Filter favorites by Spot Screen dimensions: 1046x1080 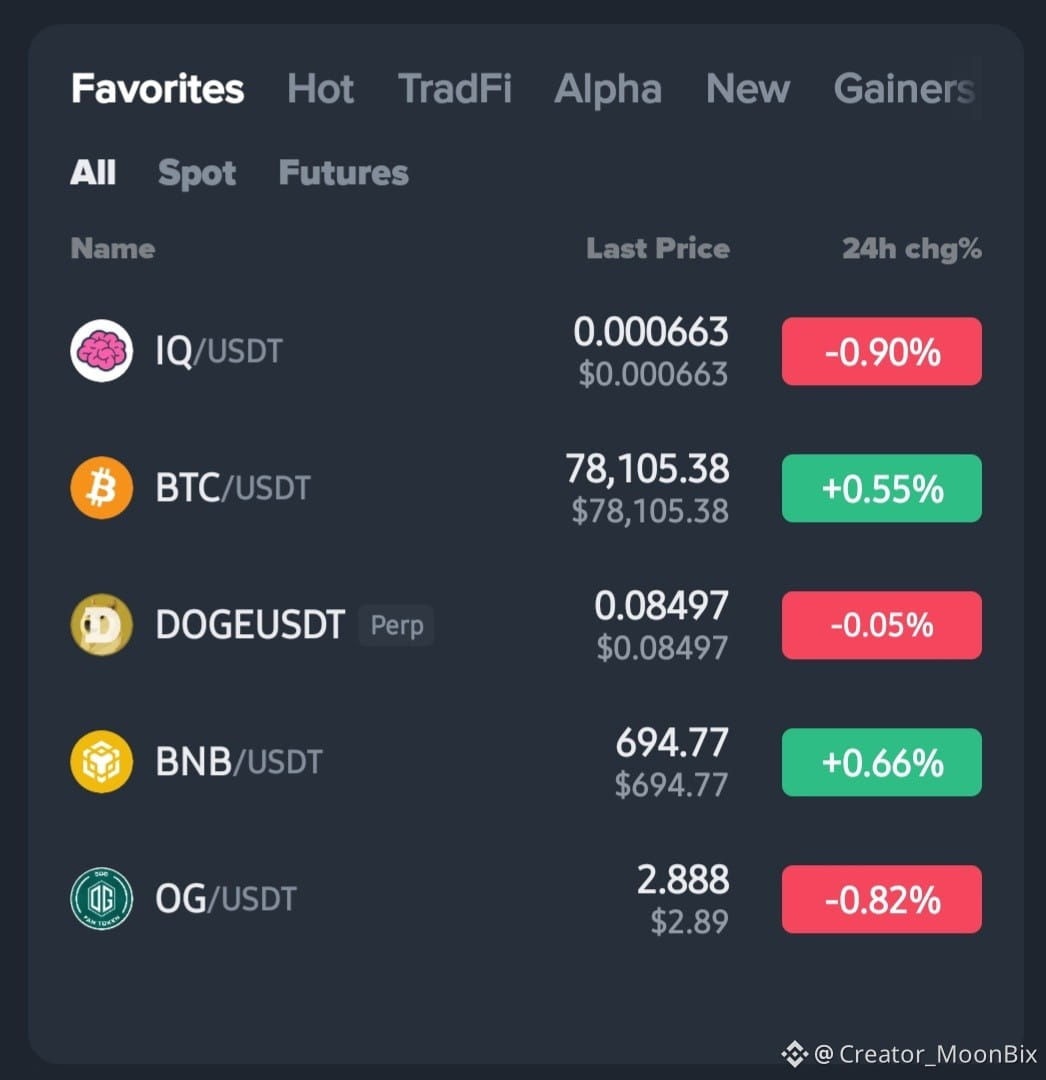[197, 173]
